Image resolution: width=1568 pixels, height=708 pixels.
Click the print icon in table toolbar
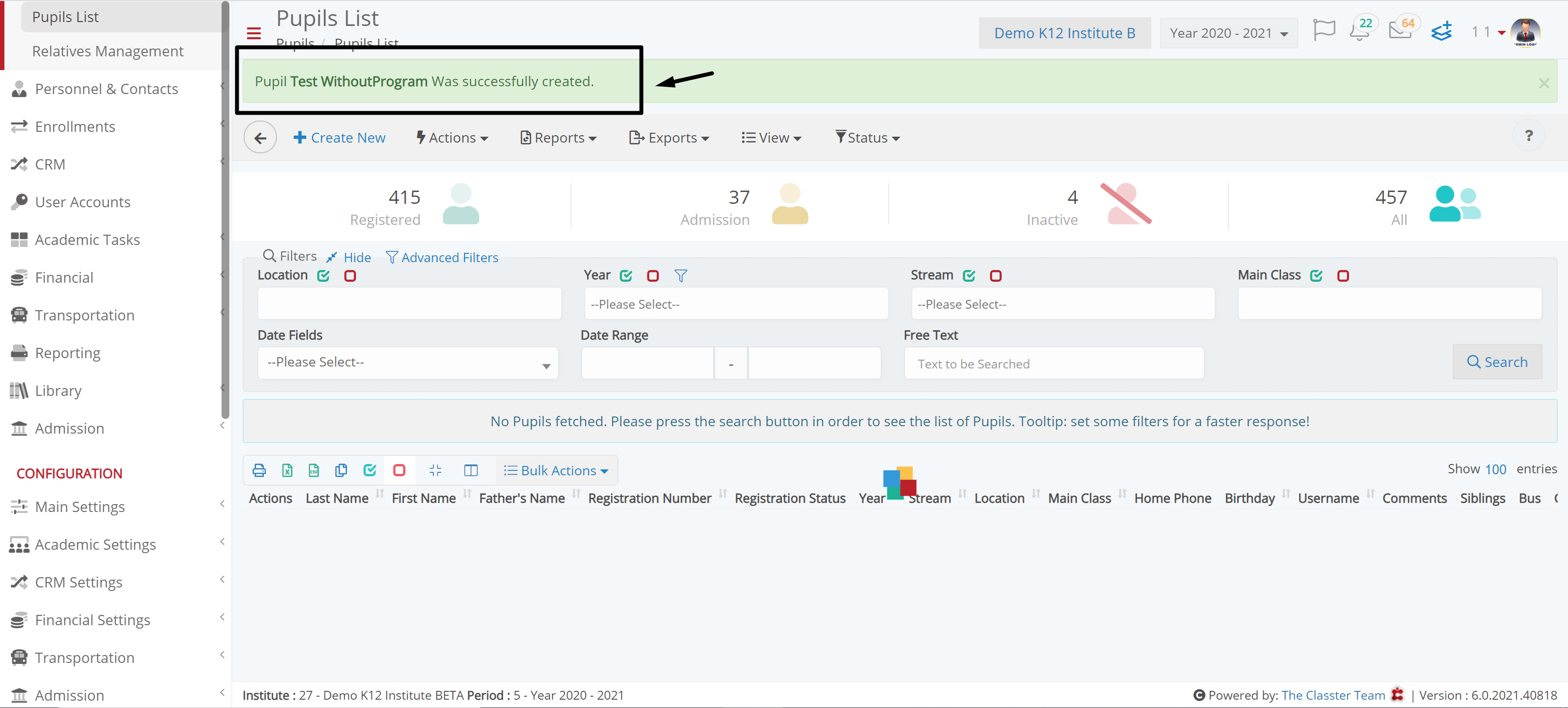[x=259, y=470]
